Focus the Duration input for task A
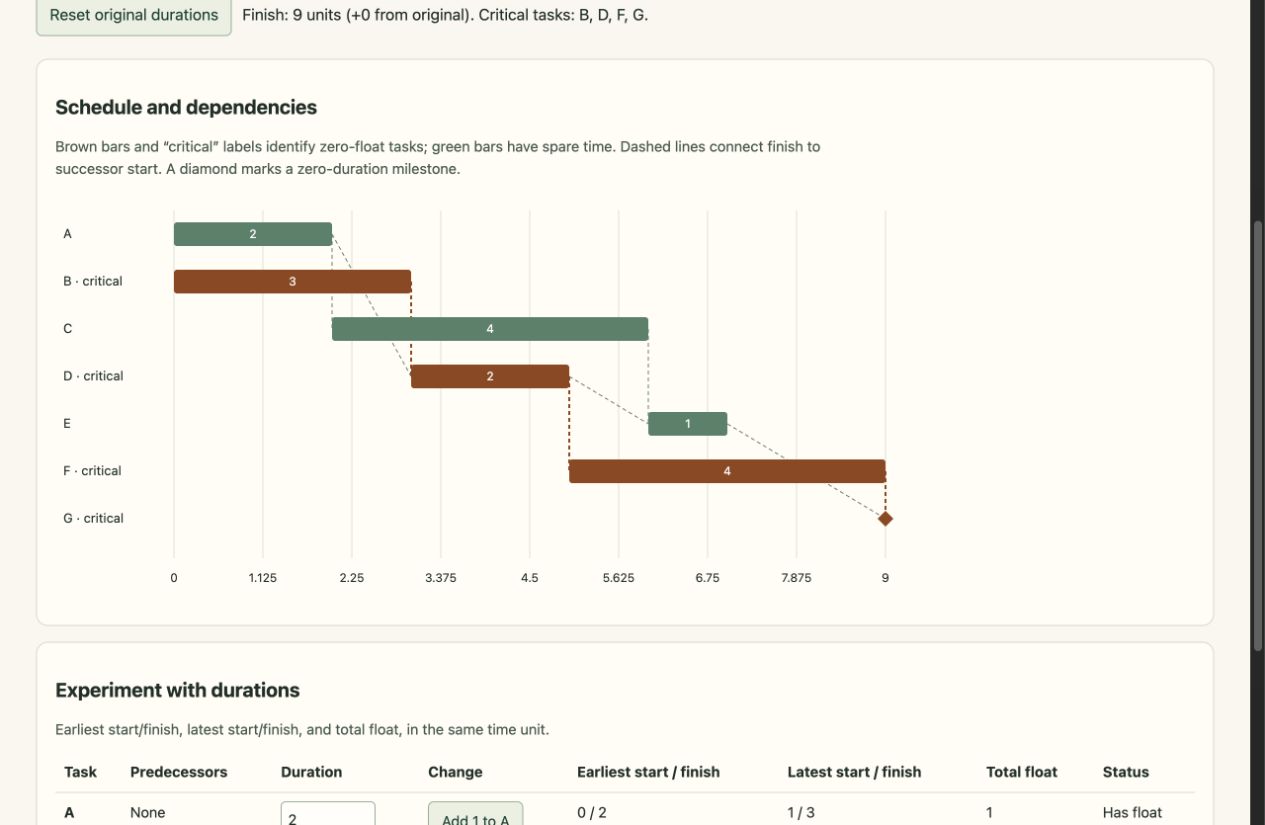This screenshot has height=825, width=1265. pos(328,814)
